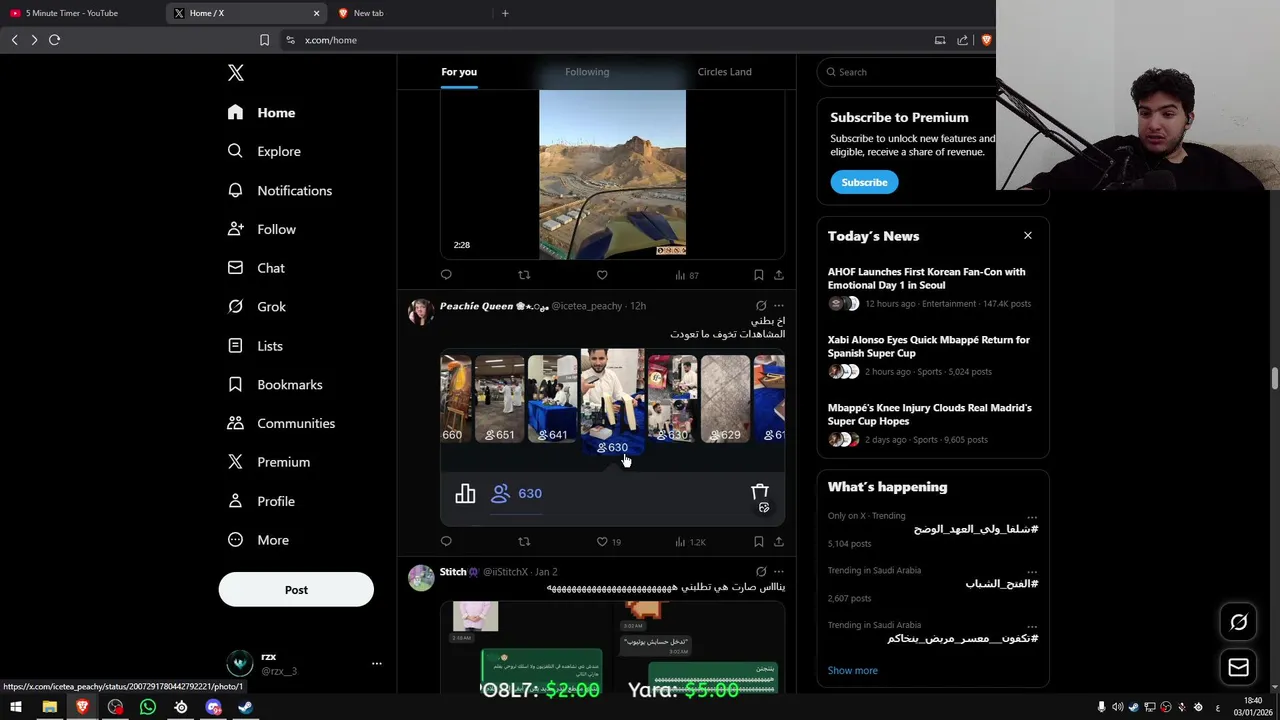Click Show more under What's happening
This screenshot has width=1280, height=720.
[853, 671]
